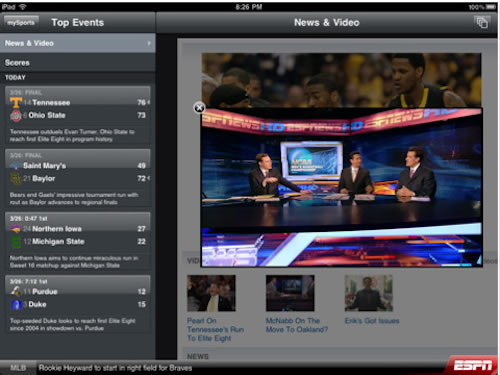Screen dimensions: 500x375
Task: Click the Baylor team logo
Action: click(x=16, y=179)
